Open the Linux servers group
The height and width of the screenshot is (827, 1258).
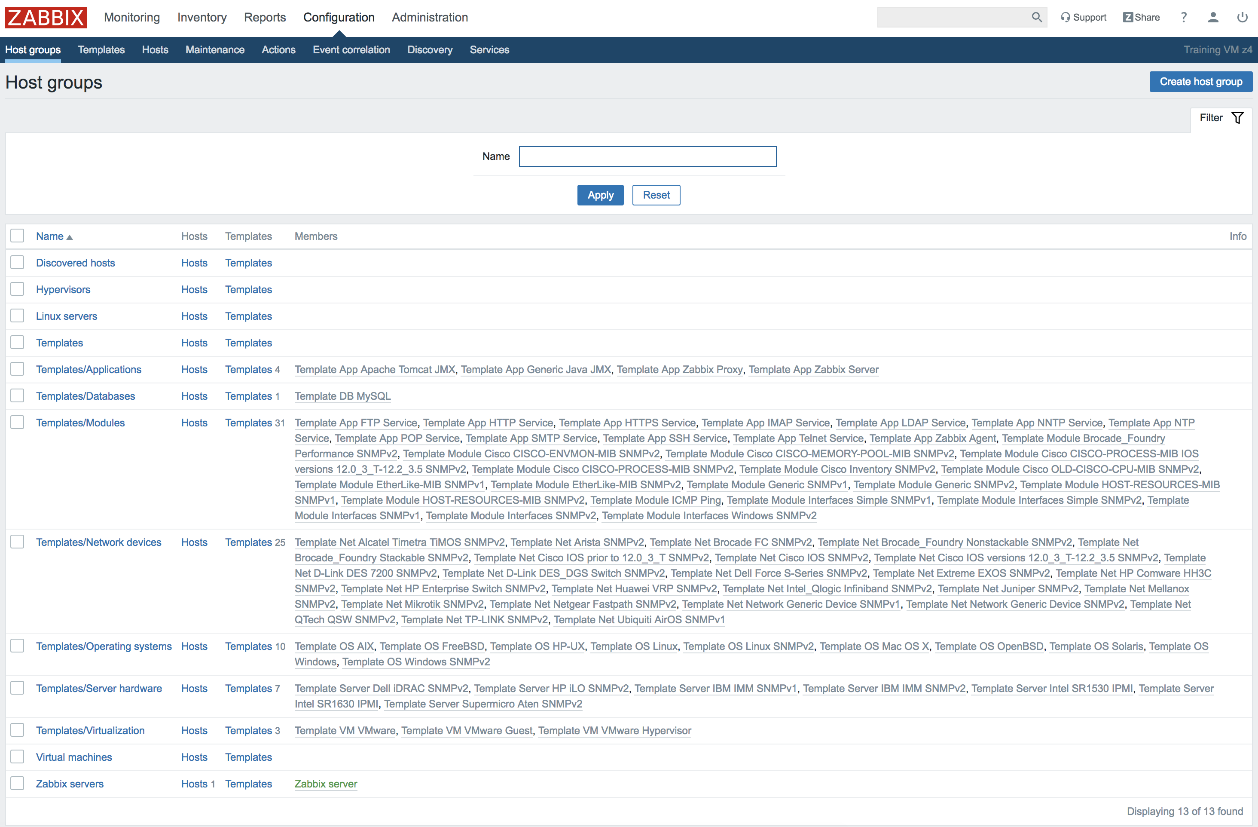(x=67, y=316)
